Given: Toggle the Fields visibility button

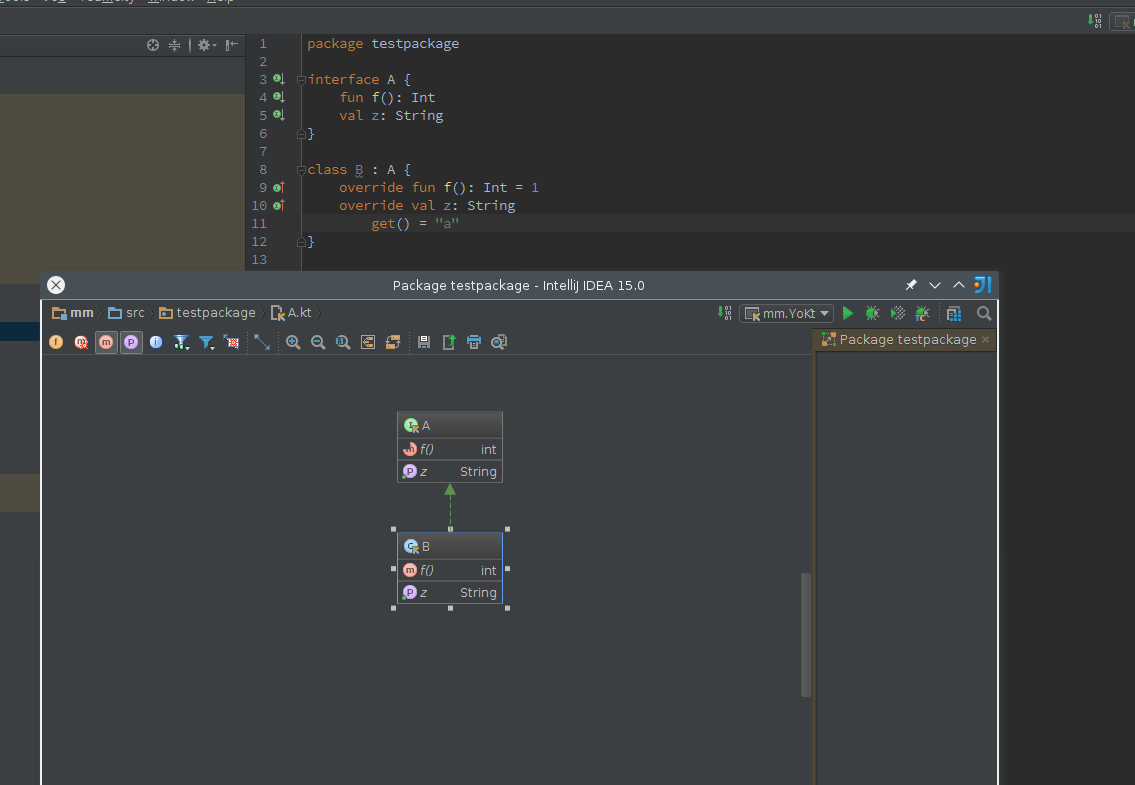Looking at the screenshot, I should (x=56, y=342).
